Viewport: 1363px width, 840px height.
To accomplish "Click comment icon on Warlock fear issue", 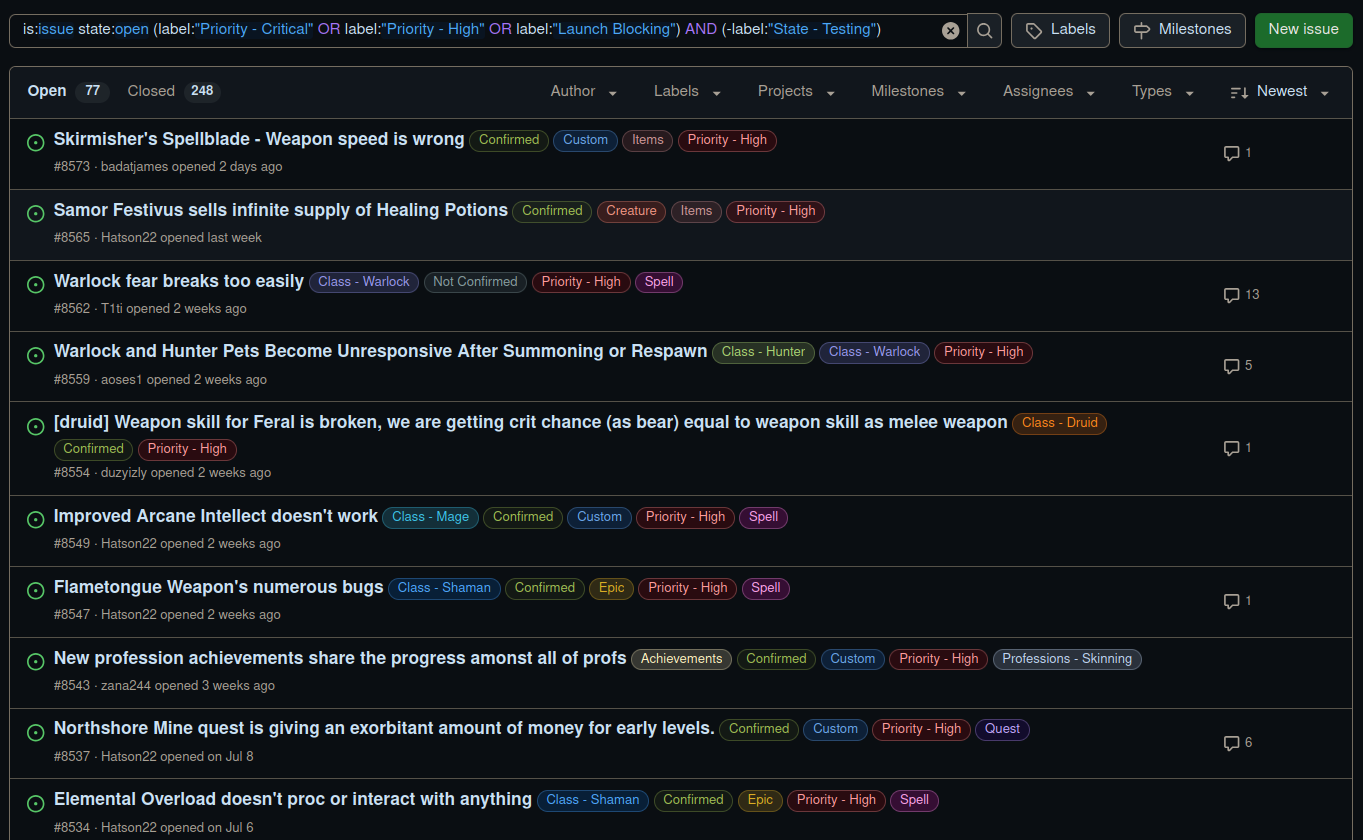I will click(1232, 295).
